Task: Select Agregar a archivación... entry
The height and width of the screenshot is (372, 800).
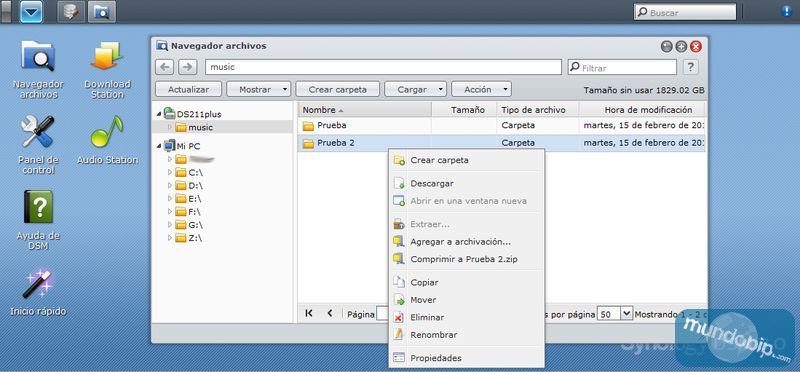Action: pyautogui.click(x=466, y=242)
